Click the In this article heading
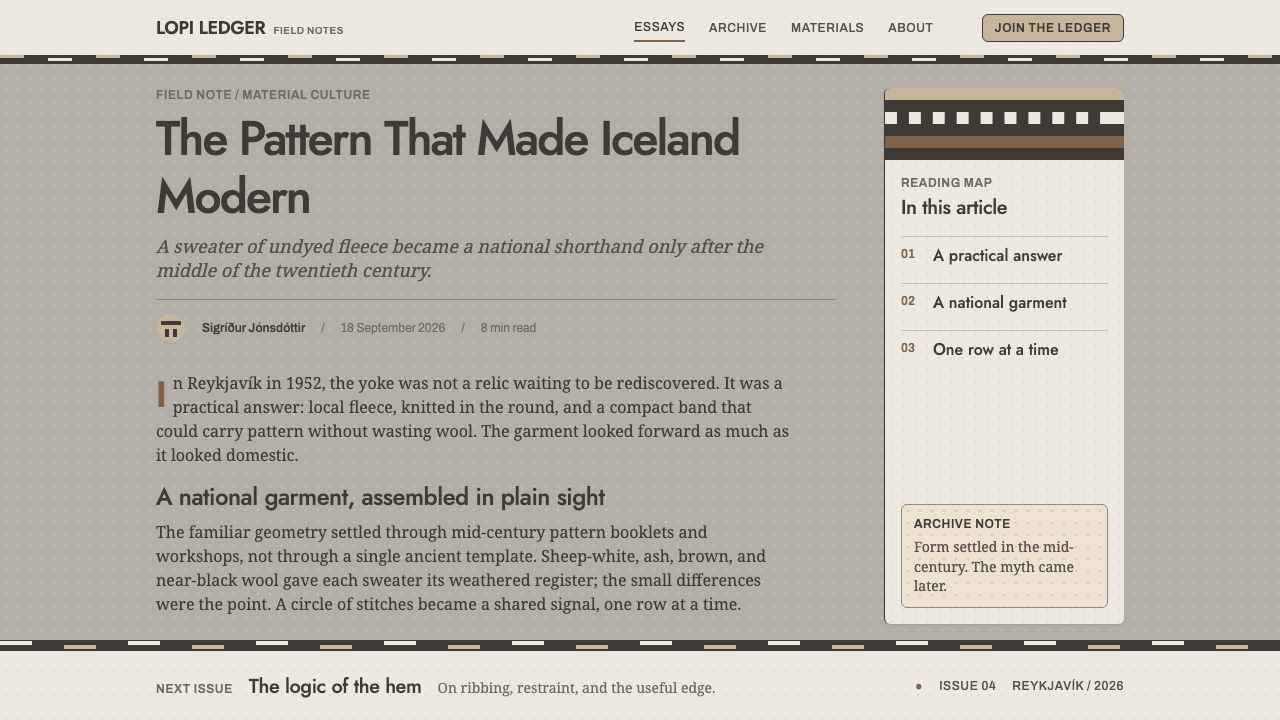Viewport: 1280px width, 720px height. click(x=954, y=208)
